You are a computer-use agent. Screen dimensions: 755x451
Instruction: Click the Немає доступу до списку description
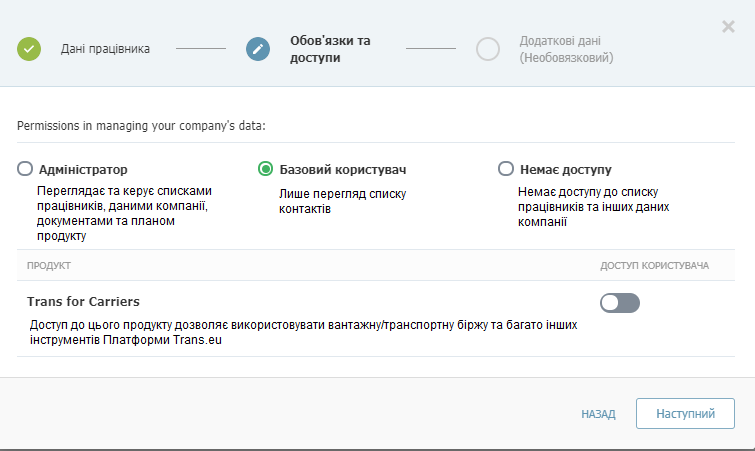click(x=593, y=207)
